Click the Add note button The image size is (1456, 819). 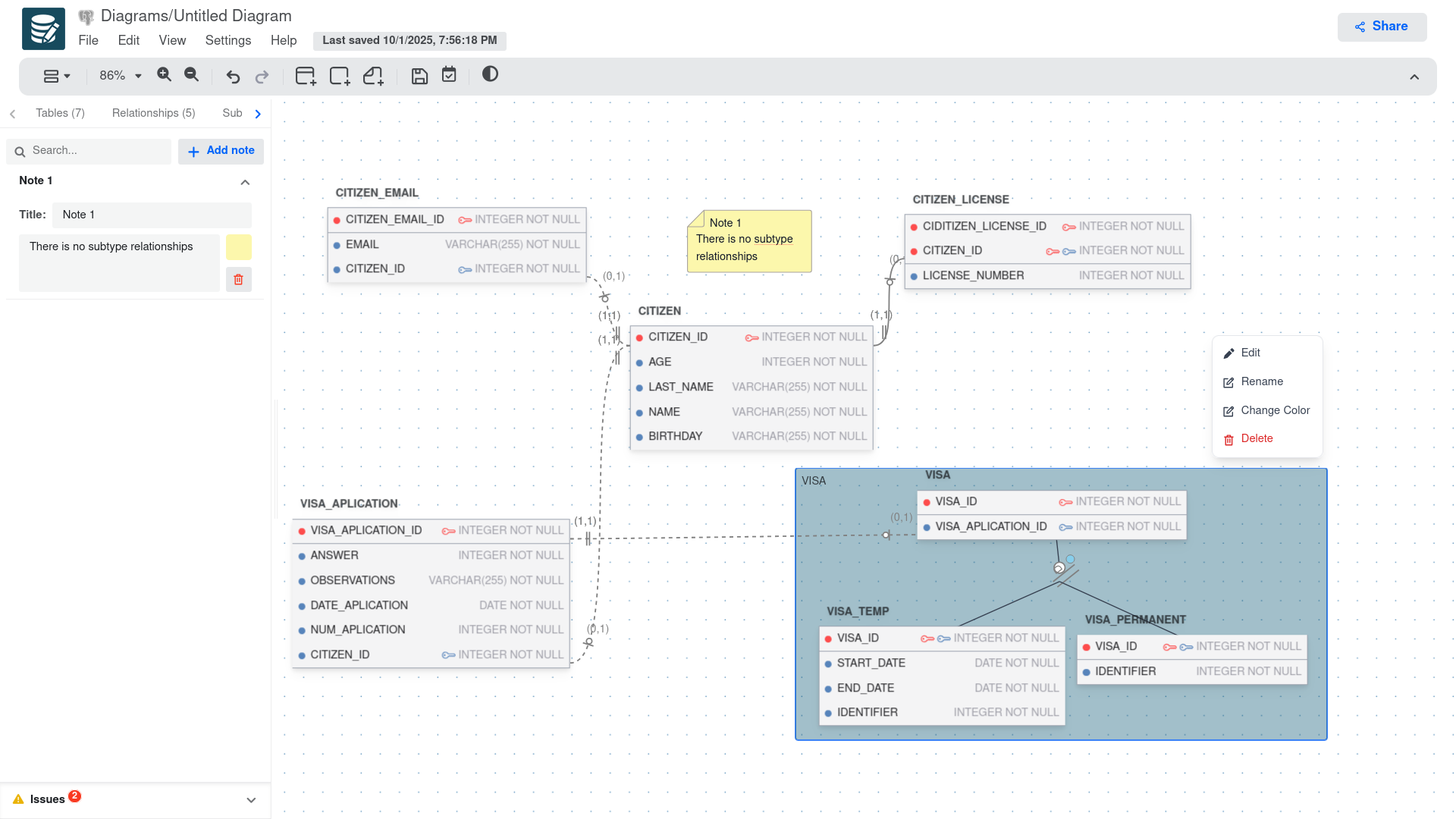point(221,151)
